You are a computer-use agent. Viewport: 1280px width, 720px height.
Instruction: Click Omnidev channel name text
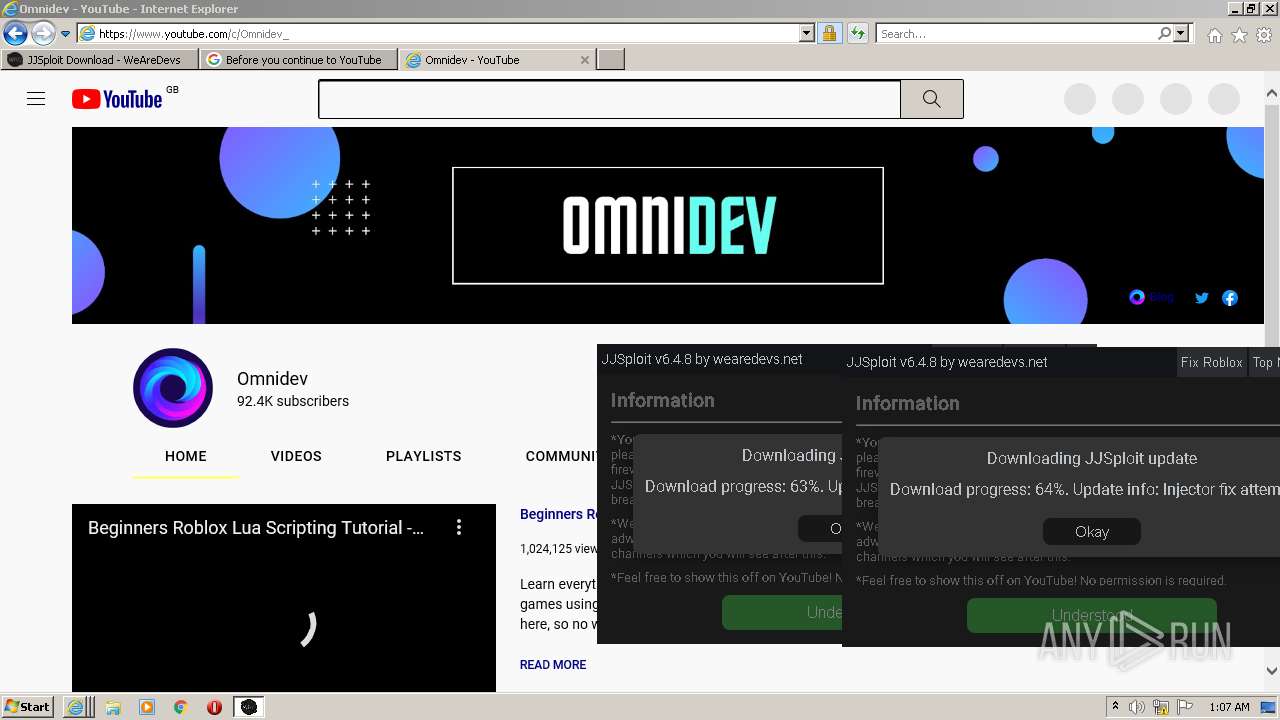tap(272, 379)
